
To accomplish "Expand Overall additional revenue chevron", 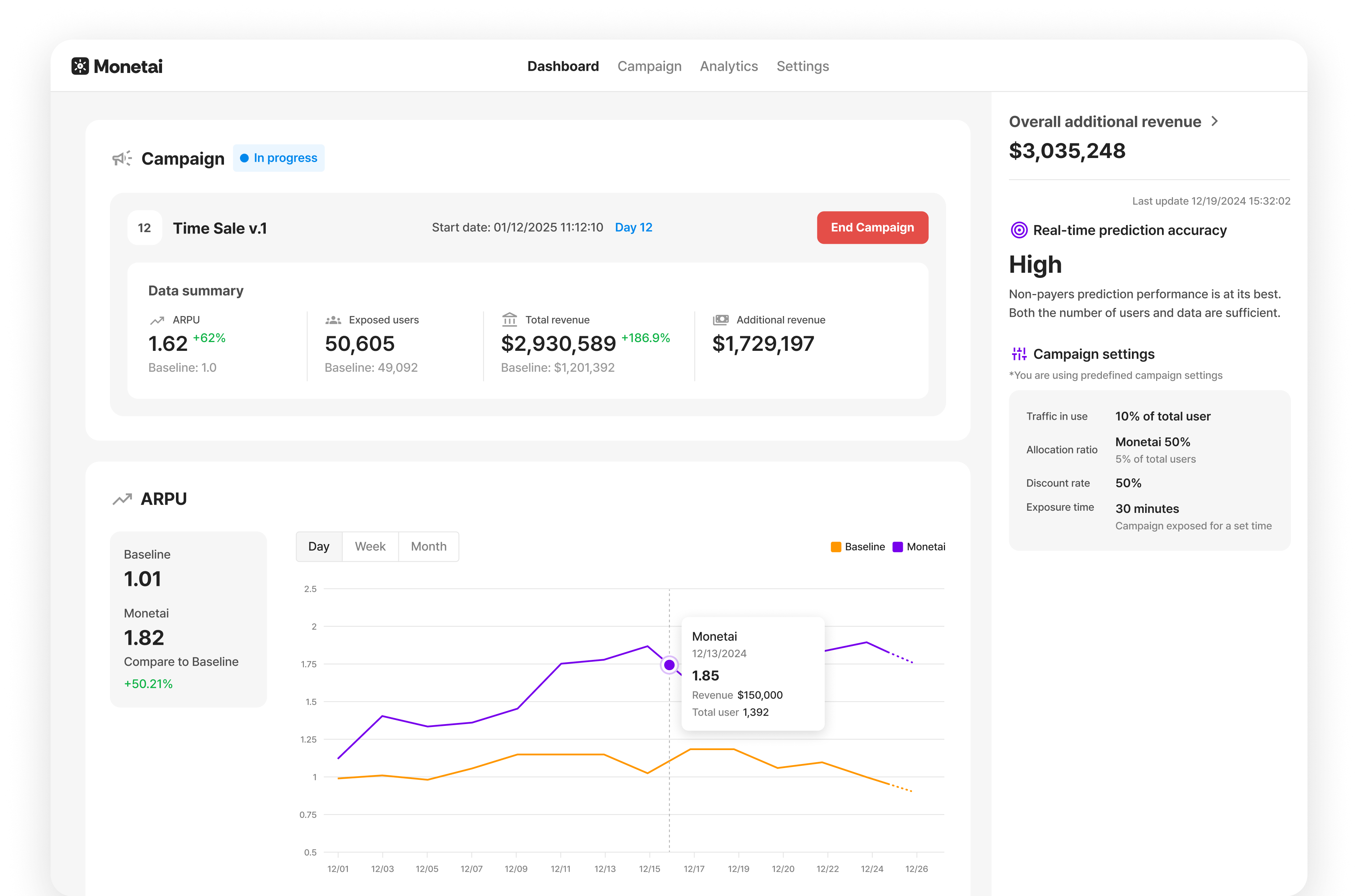I will click(x=1215, y=121).
